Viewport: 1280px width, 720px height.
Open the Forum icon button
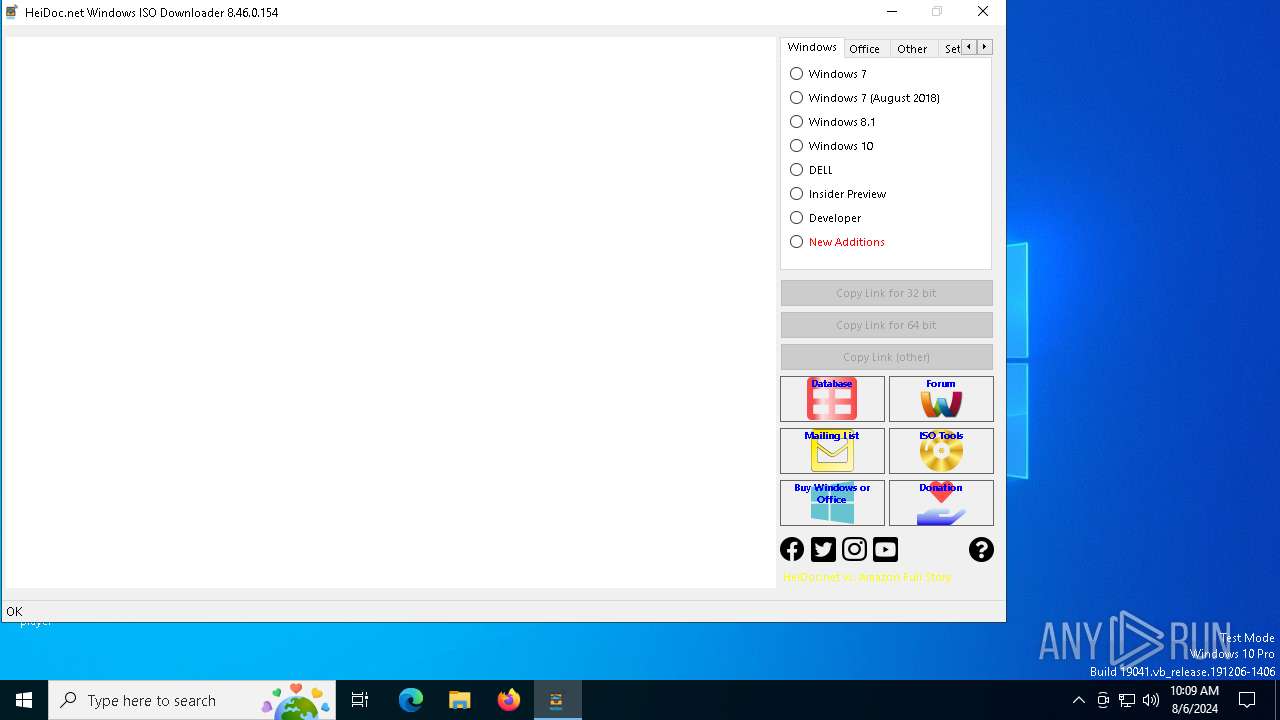pos(941,399)
